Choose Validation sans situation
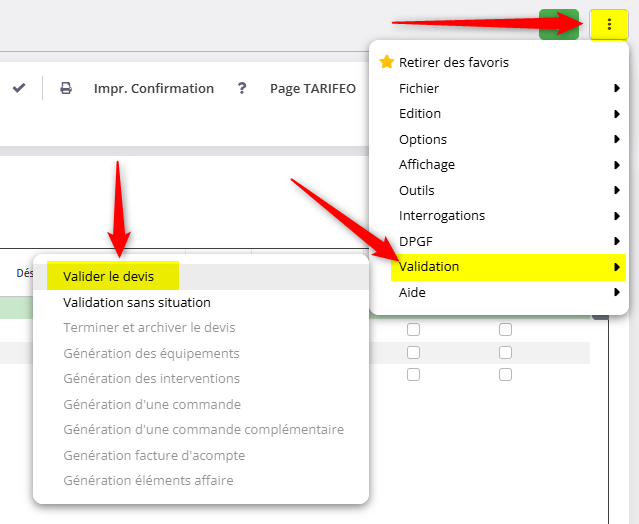This screenshot has height=524, width=639. click(x=201, y=302)
